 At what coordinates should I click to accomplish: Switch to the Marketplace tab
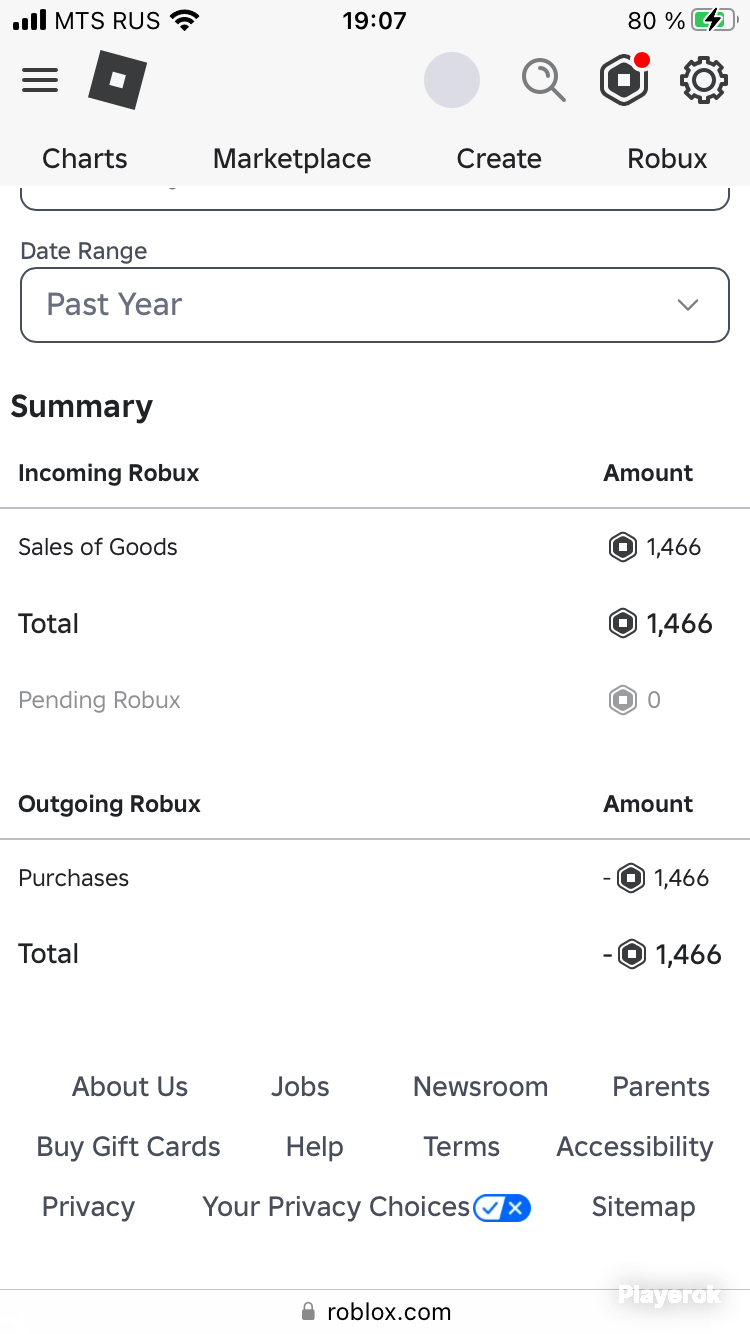point(292,159)
